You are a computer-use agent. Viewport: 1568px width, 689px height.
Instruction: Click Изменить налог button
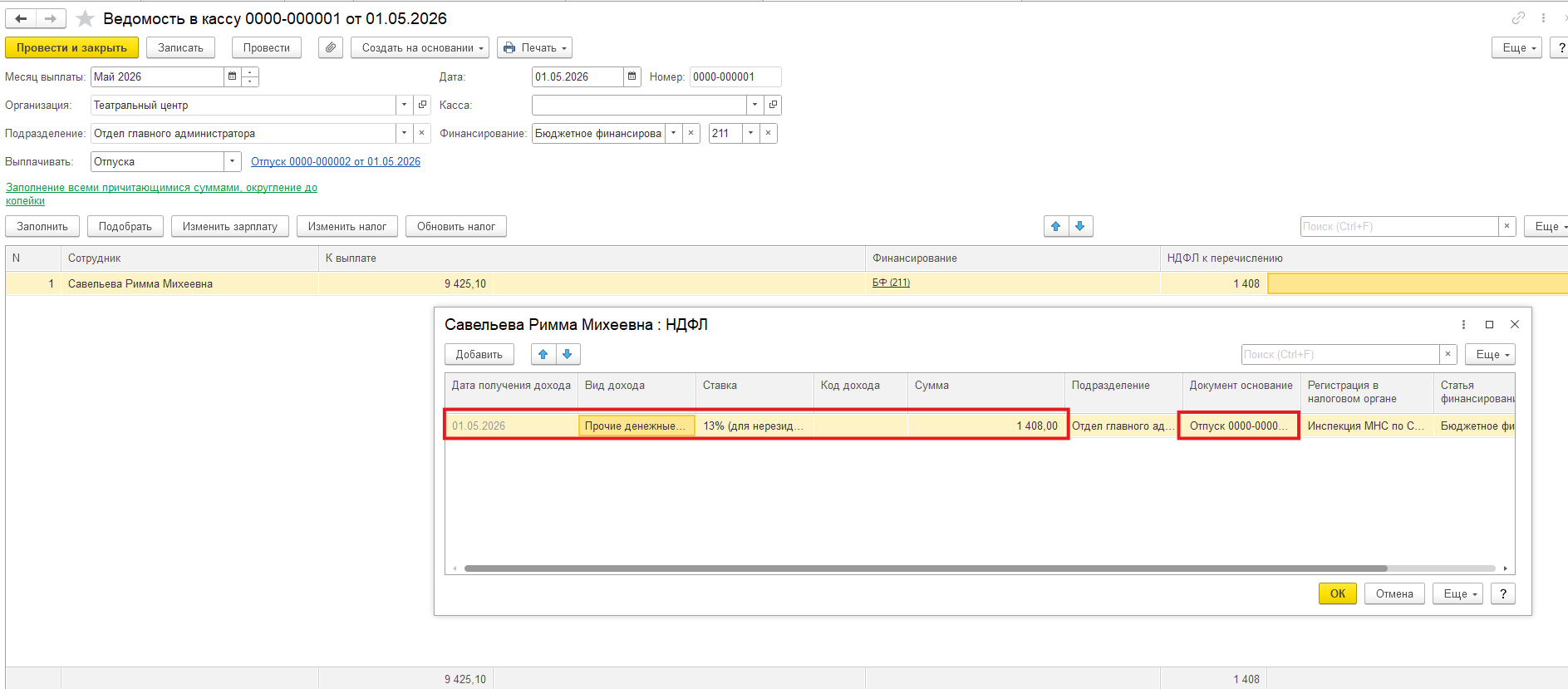point(347,226)
